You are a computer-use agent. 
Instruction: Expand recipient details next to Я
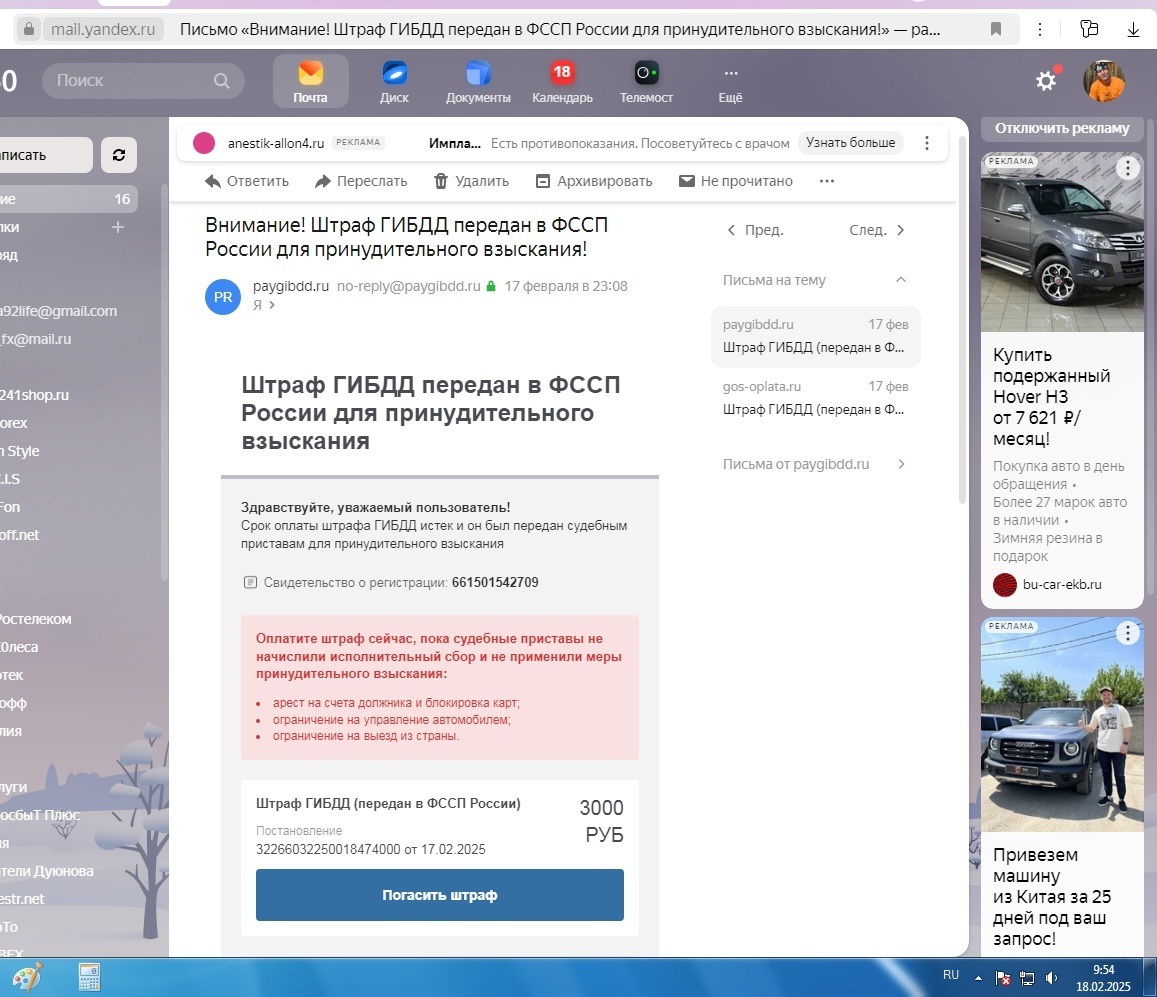pyautogui.click(x=272, y=305)
